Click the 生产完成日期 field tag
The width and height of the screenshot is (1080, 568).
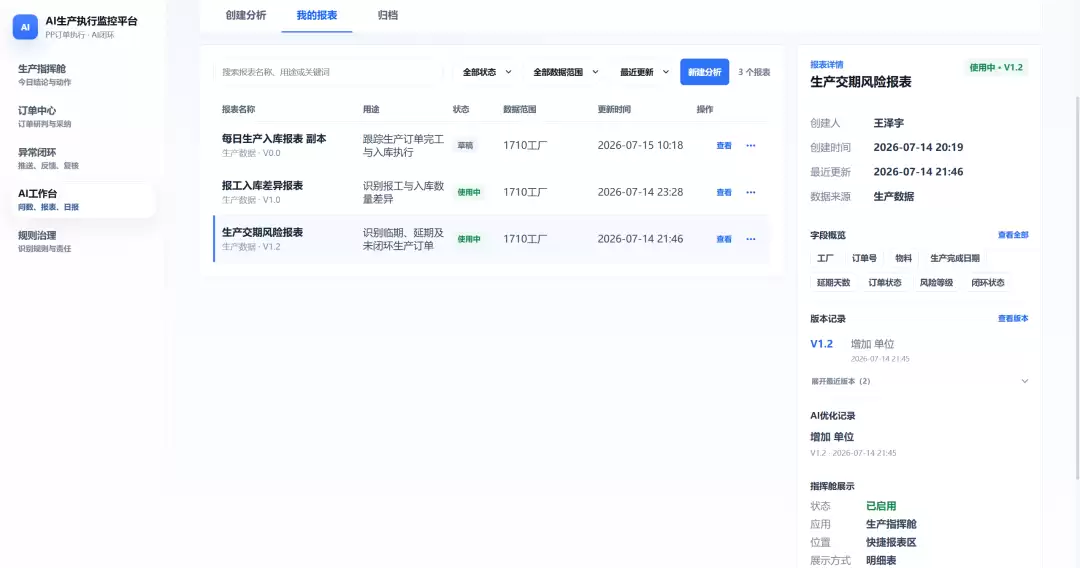point(955,258)
